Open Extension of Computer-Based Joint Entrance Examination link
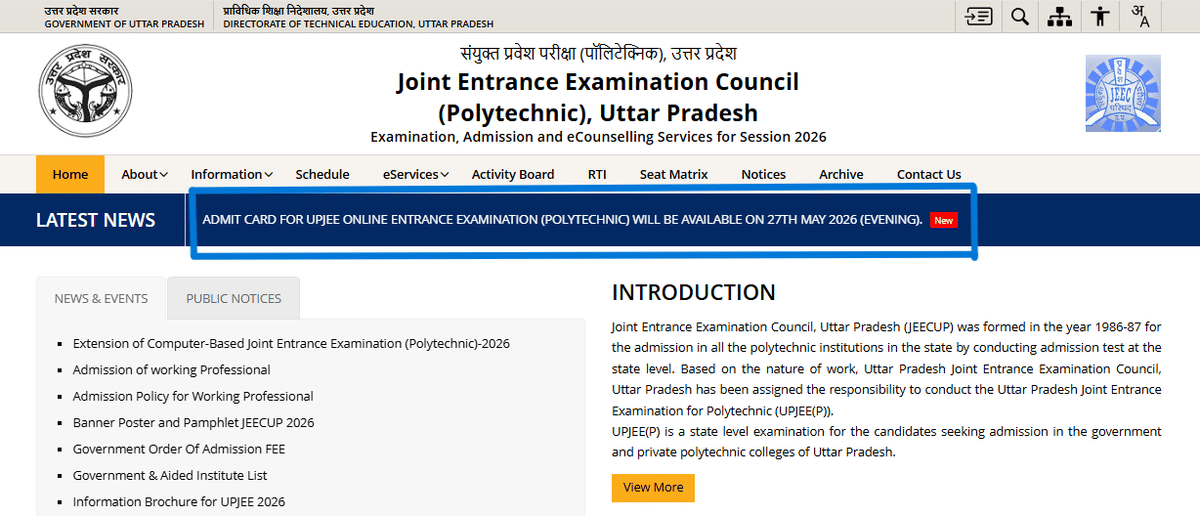This screenshot has height=516, width=1200. 291,343
